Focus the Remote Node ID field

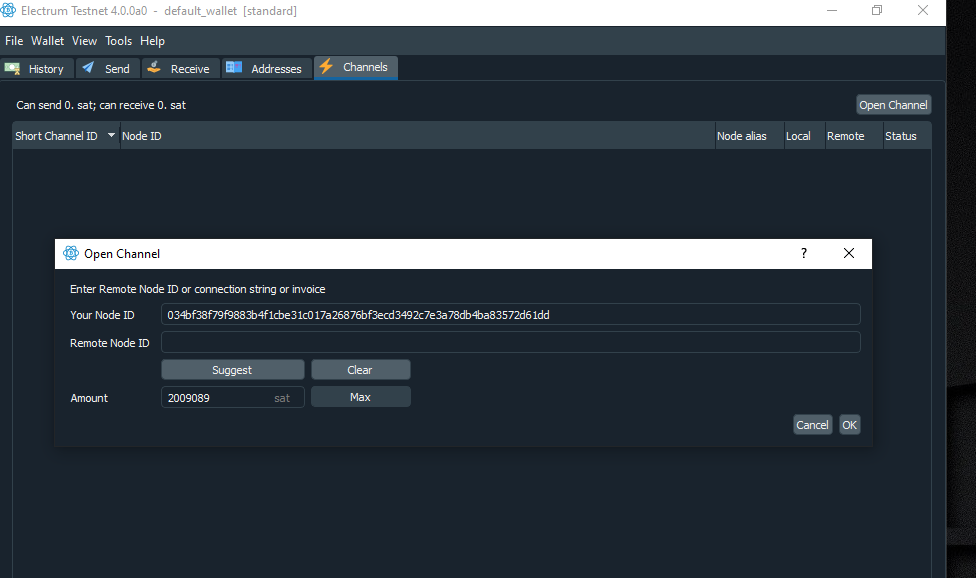point(510,342)
